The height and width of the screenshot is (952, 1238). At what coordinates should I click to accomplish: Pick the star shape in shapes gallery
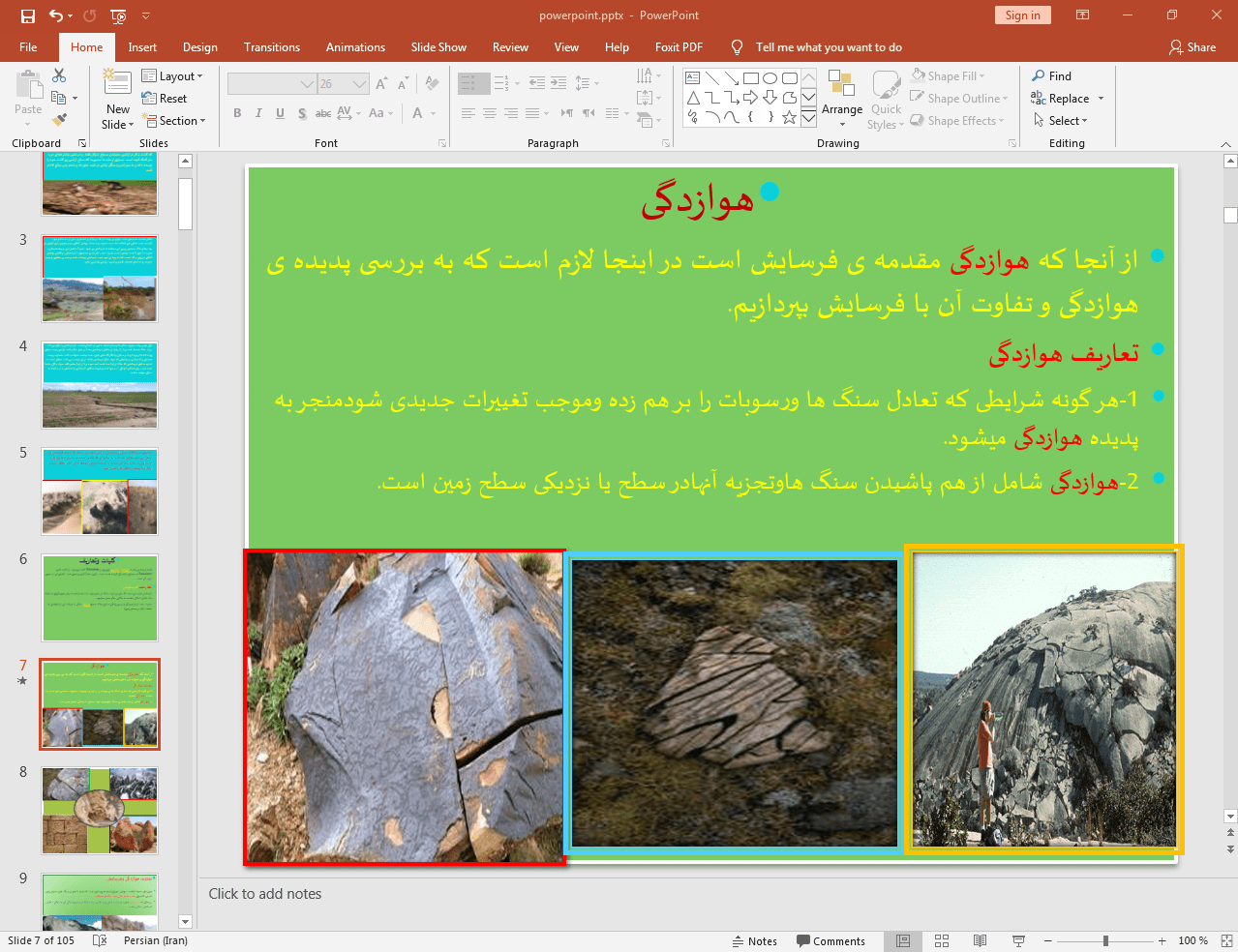(789, 118)
